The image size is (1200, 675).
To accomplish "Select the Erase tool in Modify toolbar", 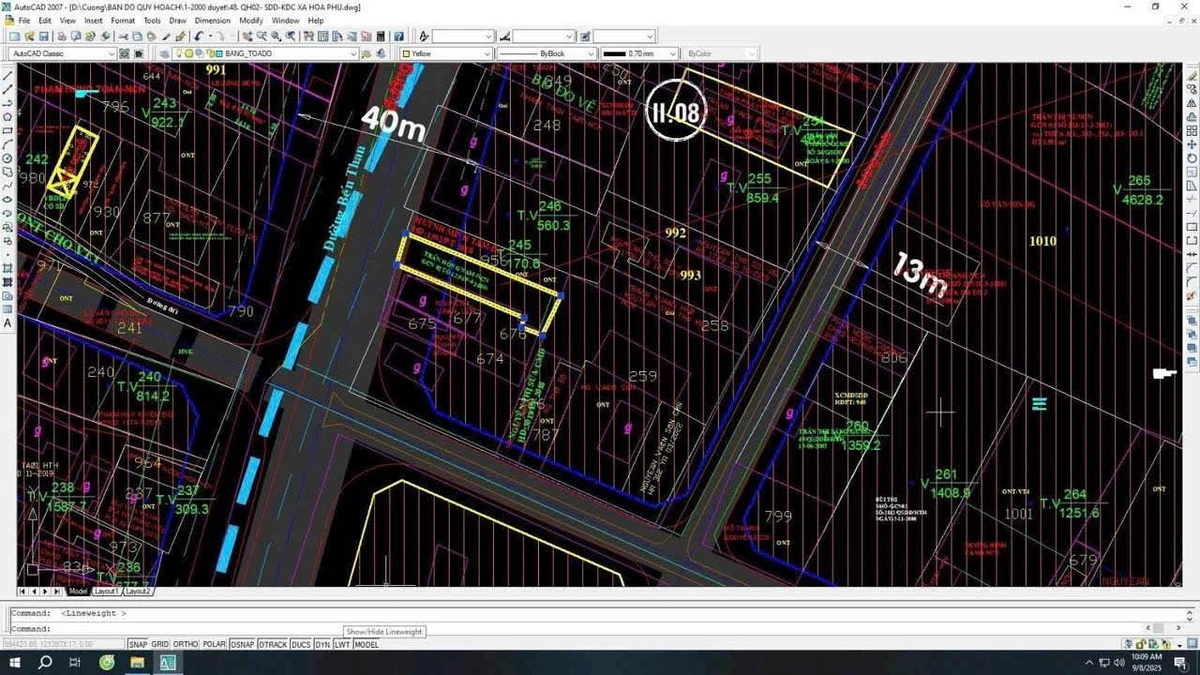I will pos(1192,75).
